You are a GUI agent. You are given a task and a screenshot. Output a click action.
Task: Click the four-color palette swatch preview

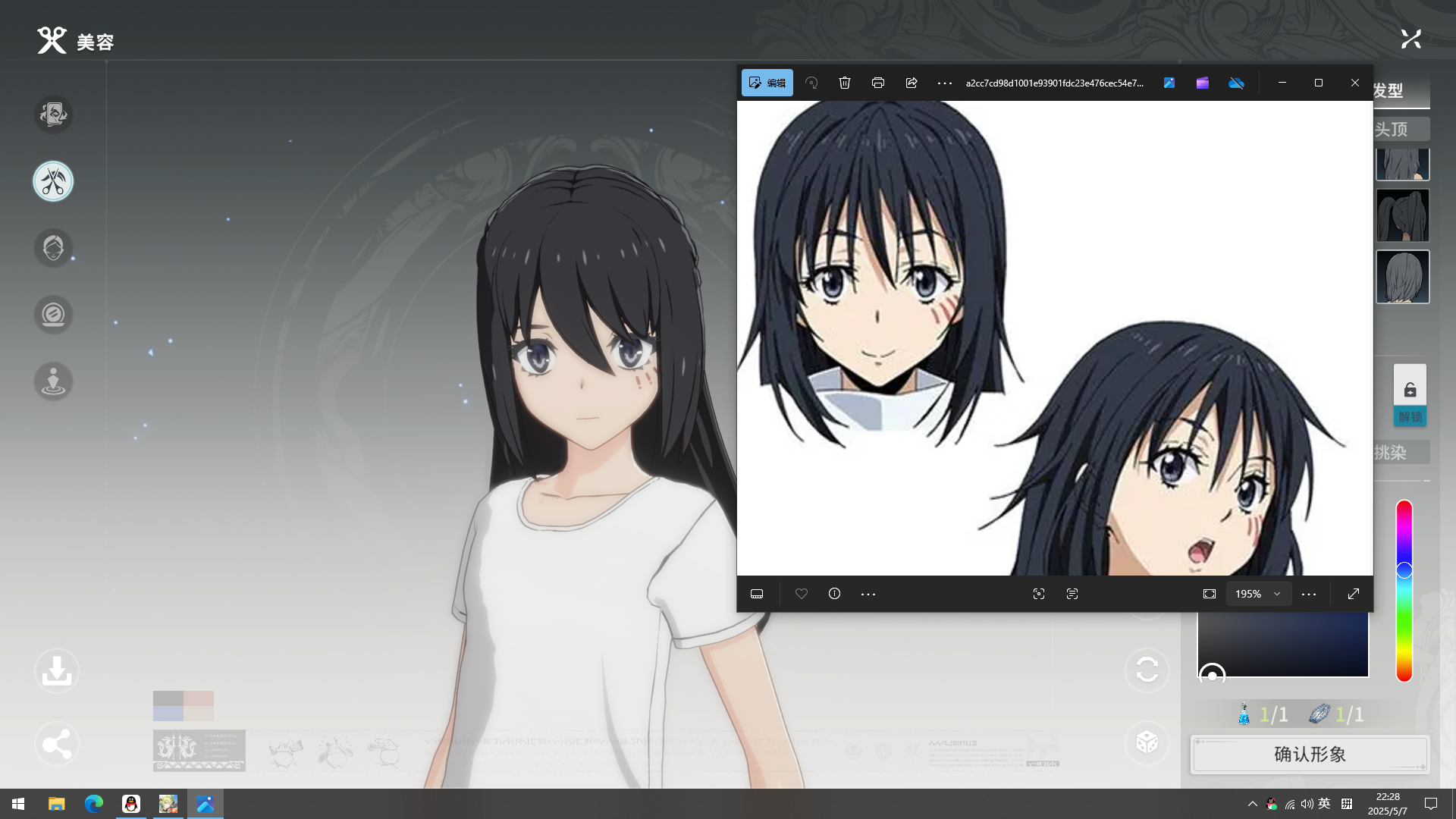click(184, 706)
